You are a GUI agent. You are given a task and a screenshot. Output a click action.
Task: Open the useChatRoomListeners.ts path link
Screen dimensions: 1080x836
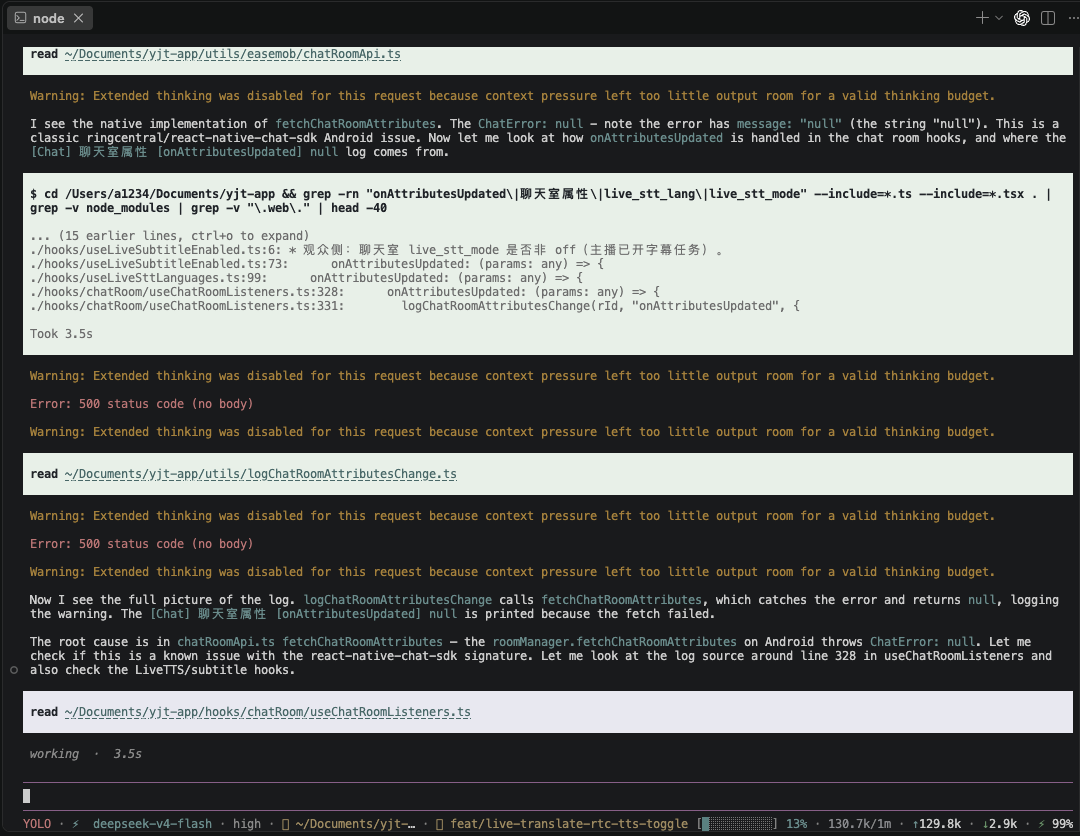pos(267,711)
